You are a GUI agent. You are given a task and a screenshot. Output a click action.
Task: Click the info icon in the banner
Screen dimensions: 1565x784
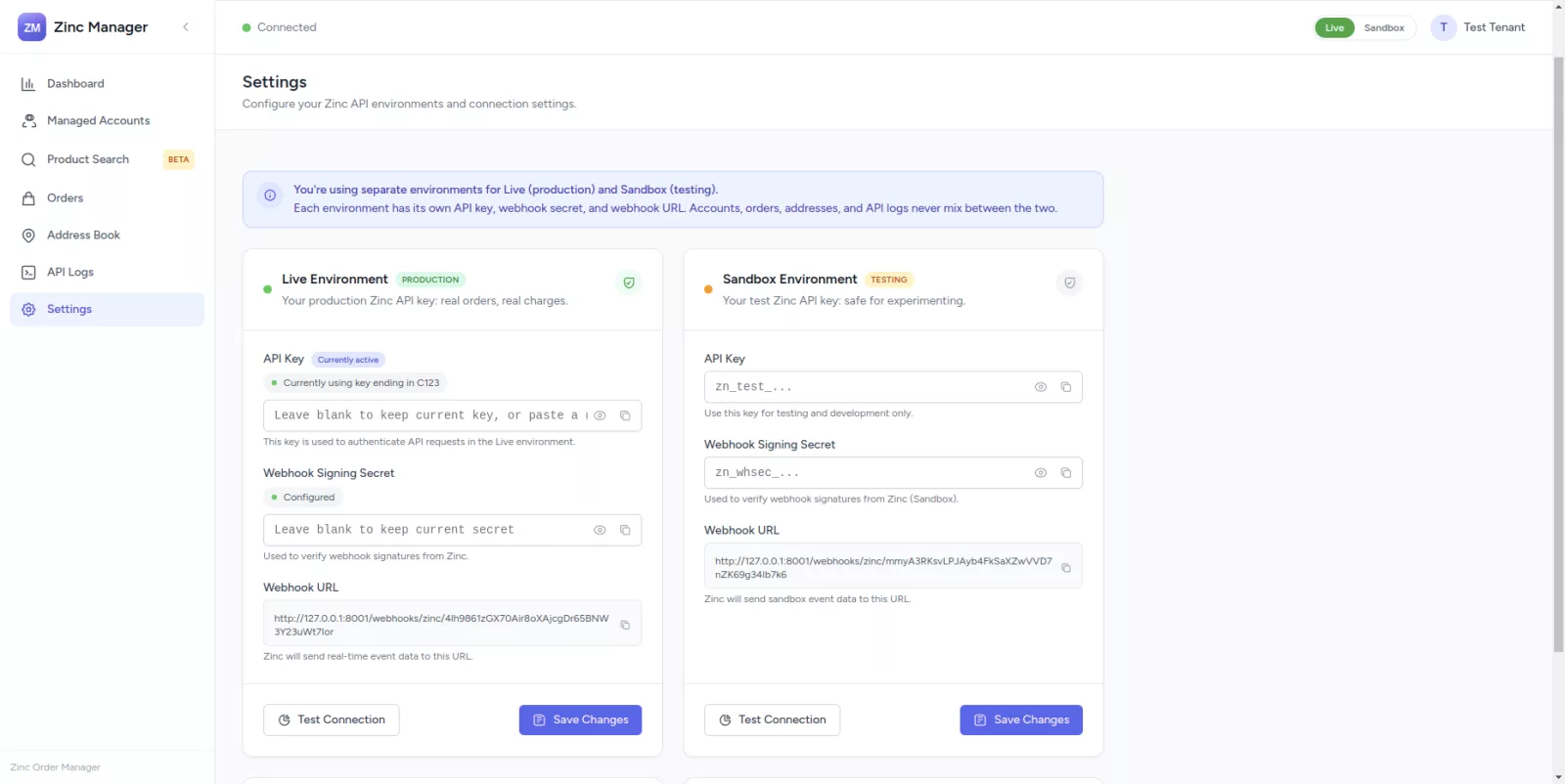click(x=270, y=196)
